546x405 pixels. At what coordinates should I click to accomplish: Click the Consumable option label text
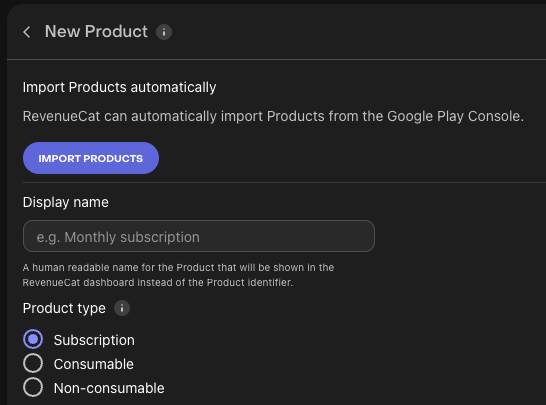pos(94,364)
